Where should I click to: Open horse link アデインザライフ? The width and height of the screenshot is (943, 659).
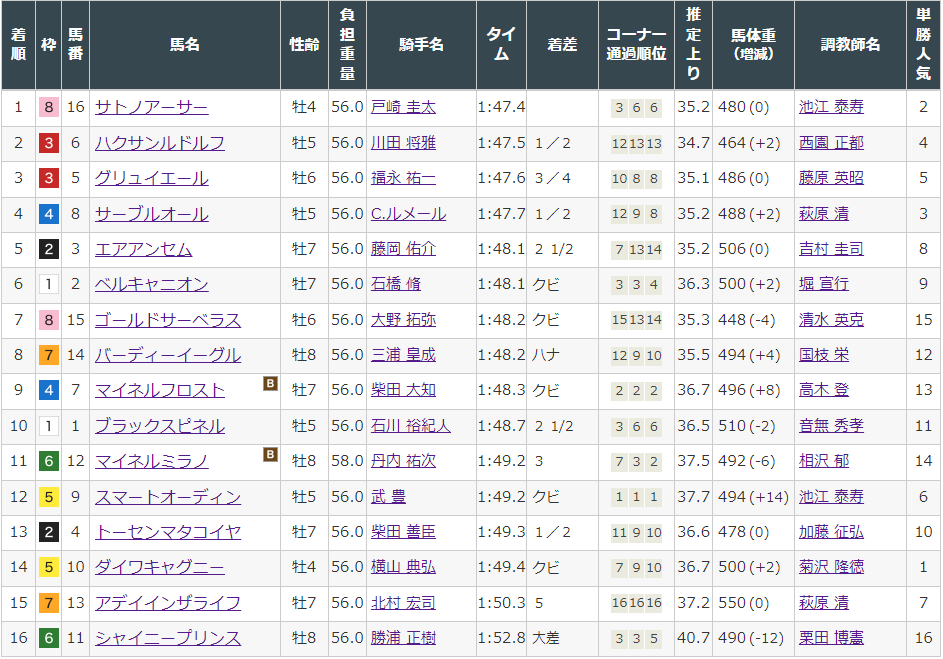pos(168,602)
